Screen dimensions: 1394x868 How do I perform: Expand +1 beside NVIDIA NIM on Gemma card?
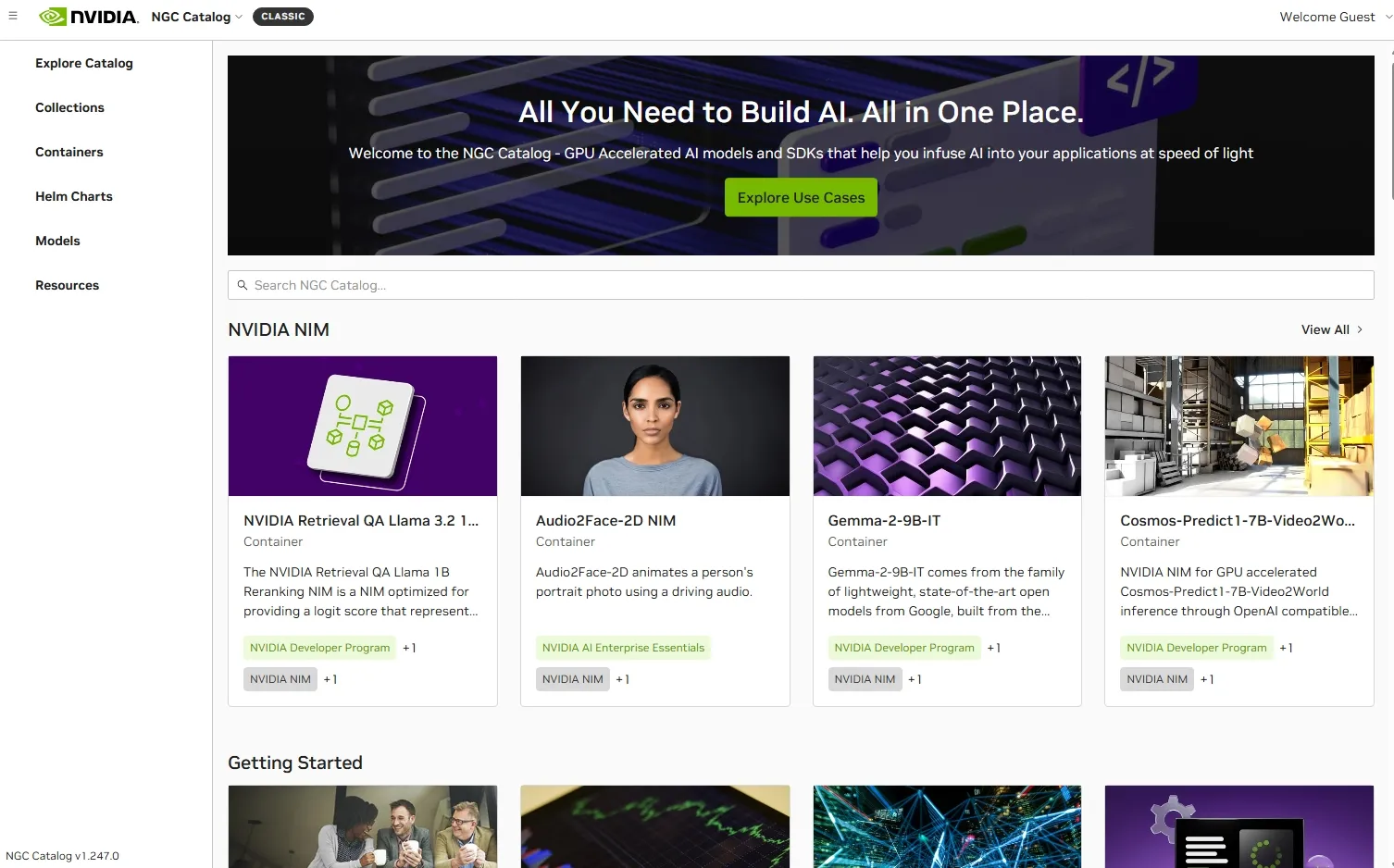click(915, 679)
